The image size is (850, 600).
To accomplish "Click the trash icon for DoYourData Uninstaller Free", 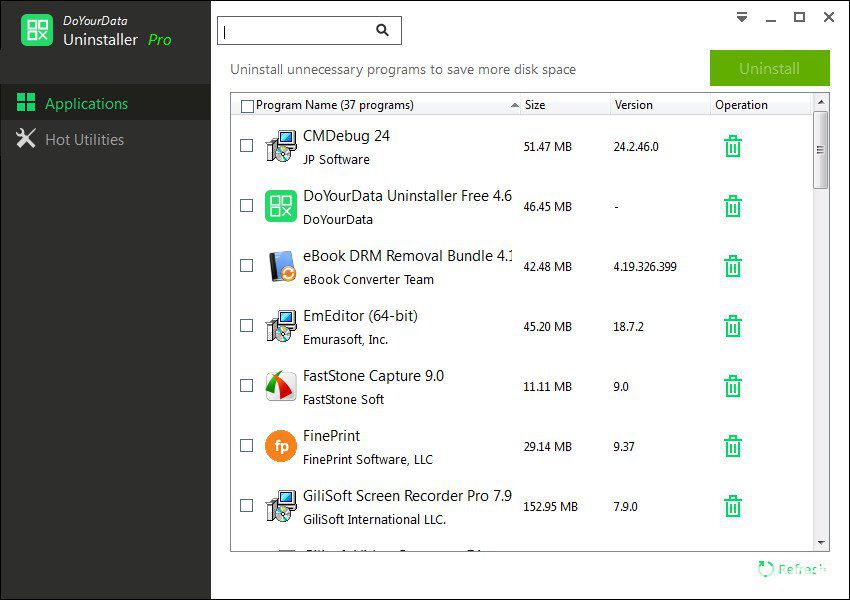I will [732, 206].
